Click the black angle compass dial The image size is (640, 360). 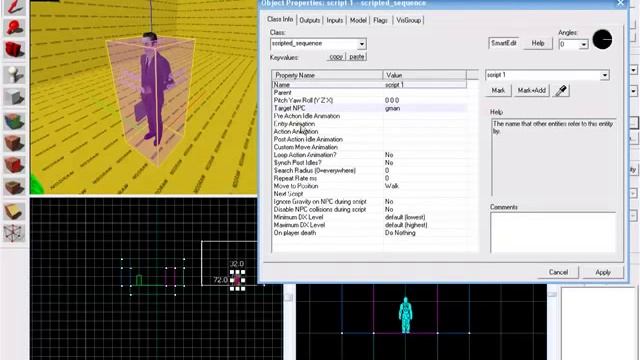click(x=602, y=40)
